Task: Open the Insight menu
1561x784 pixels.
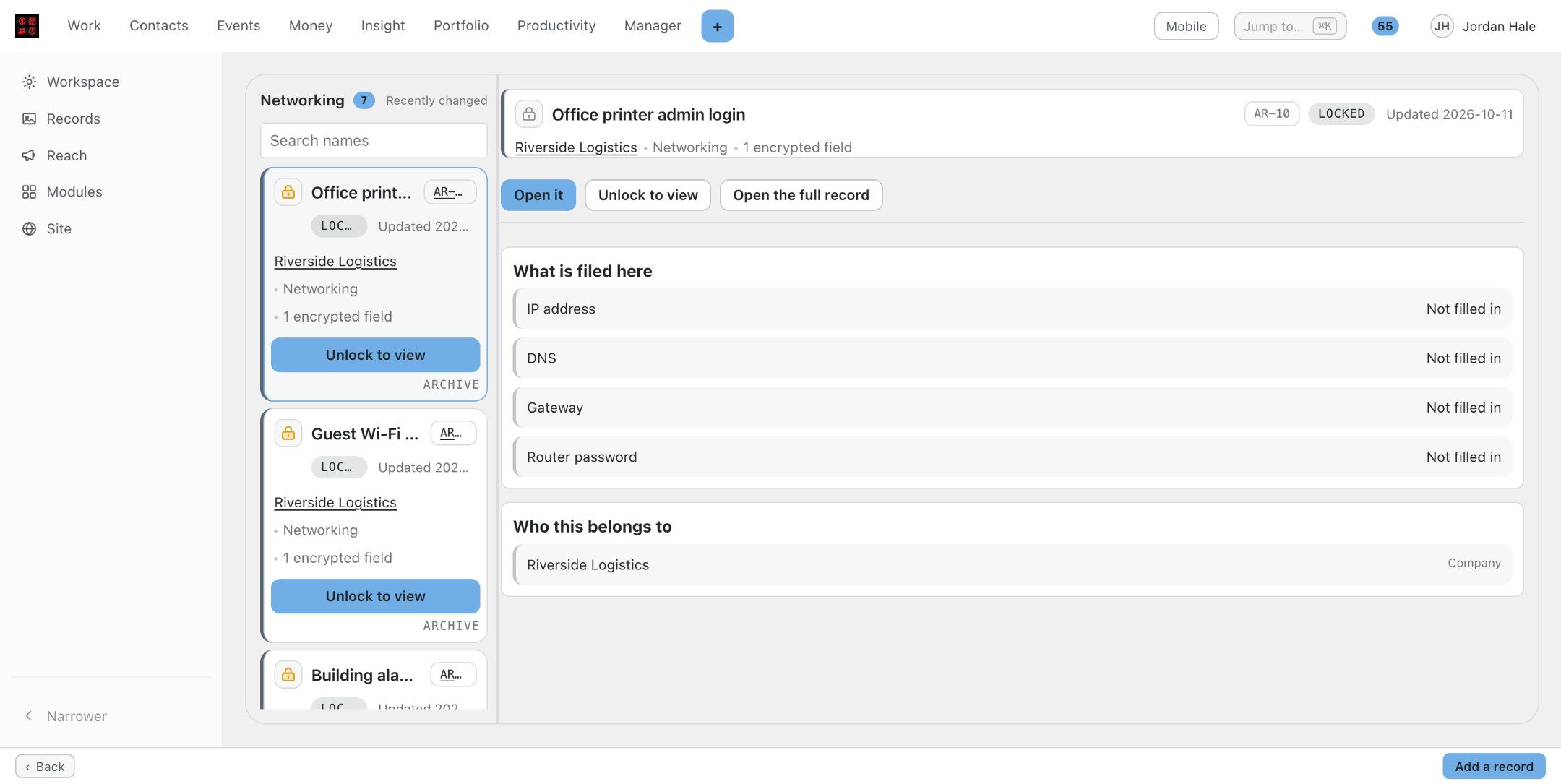Action: [383, 25]
